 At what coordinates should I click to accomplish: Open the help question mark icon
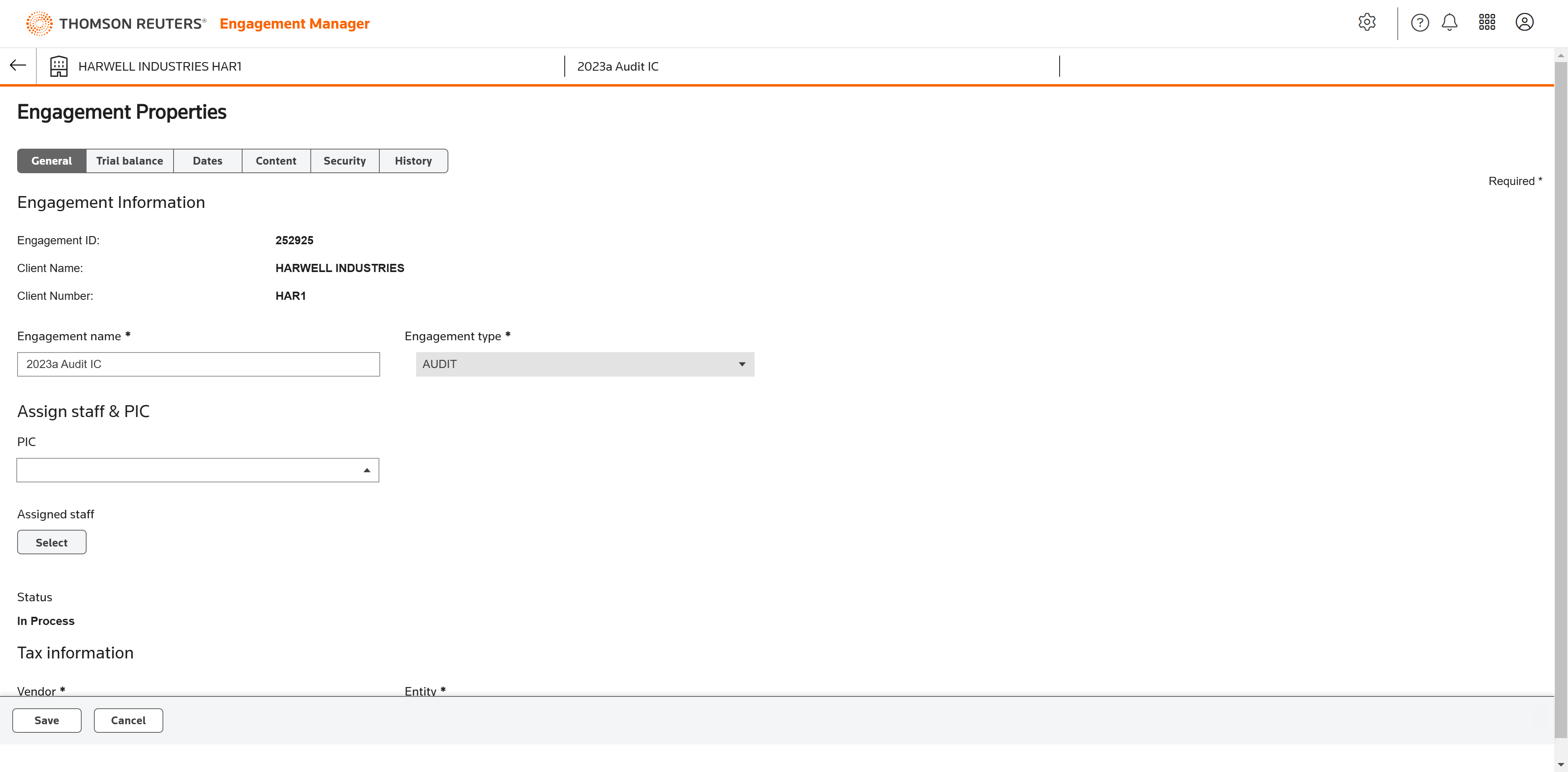click(1419, 22)
